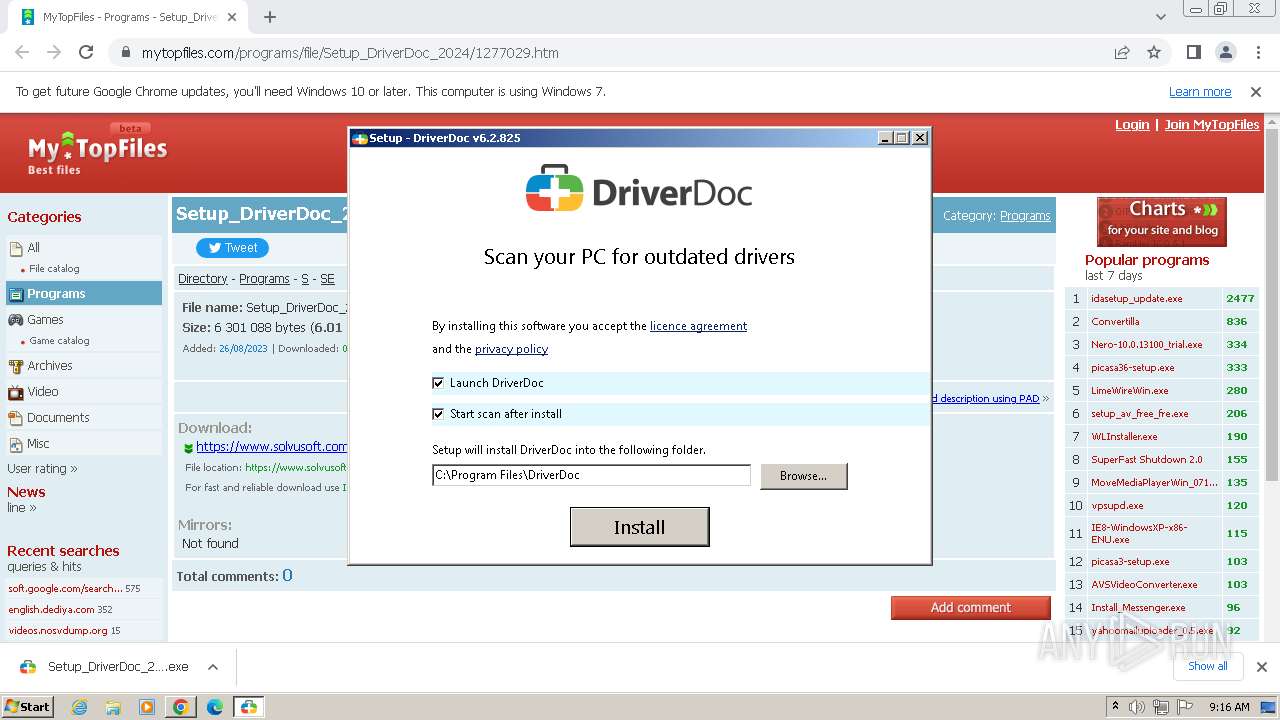Open the Misc category

tap(38, 444)
